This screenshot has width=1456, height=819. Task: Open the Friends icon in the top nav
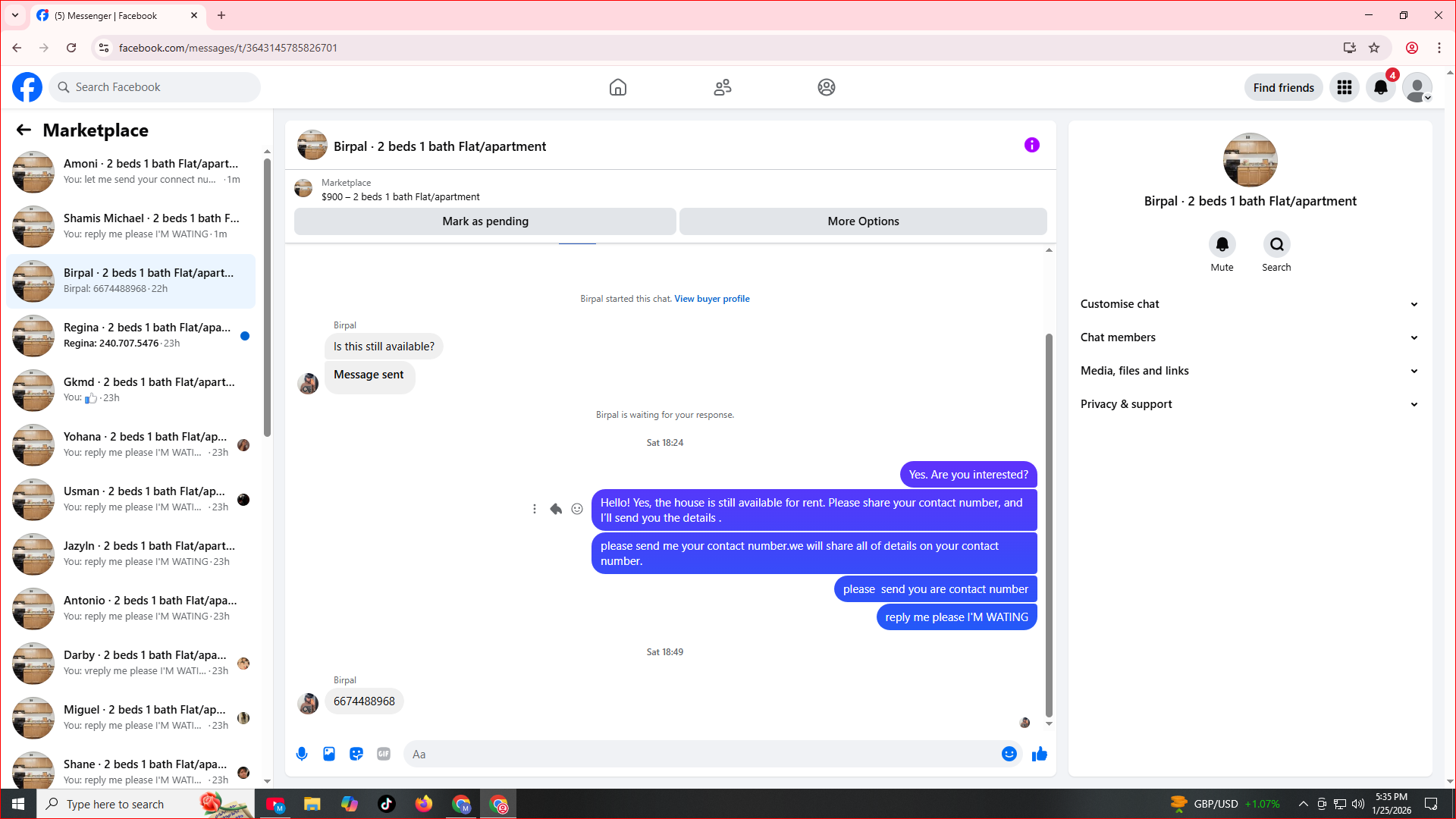pos(723,87)
